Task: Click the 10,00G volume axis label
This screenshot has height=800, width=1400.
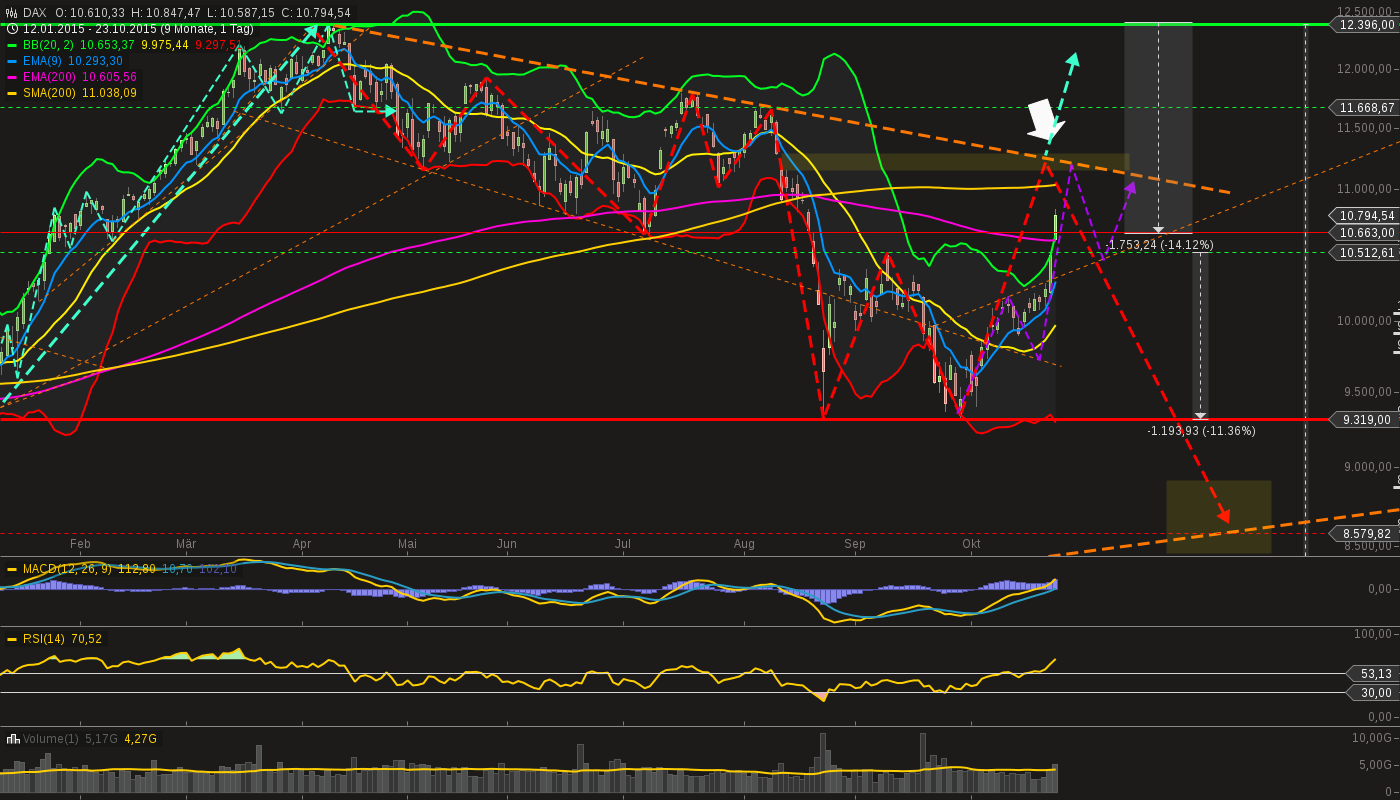Action: [1371, 738]
